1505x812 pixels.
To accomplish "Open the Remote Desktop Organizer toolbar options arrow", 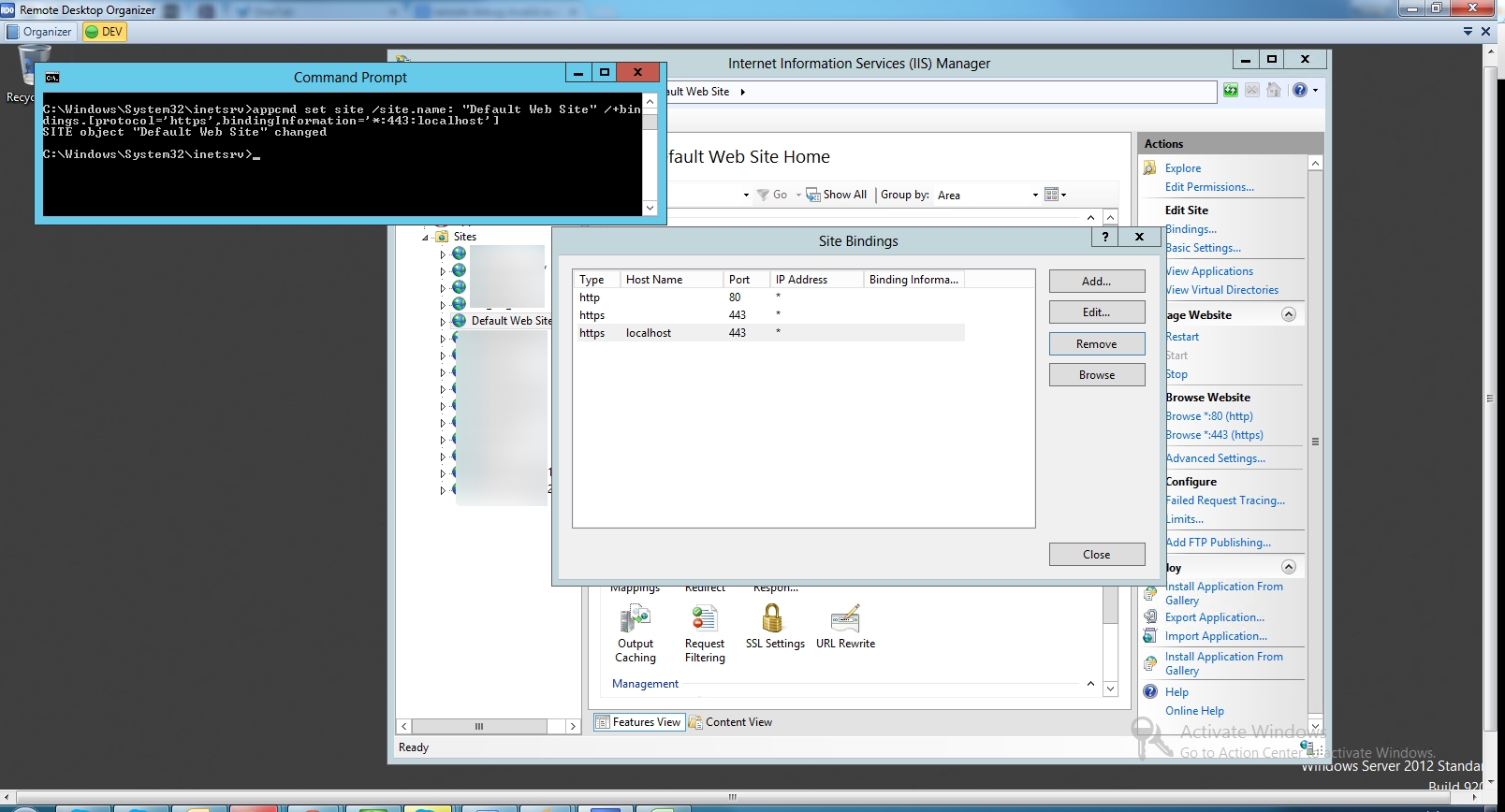I will [1468, 32].
